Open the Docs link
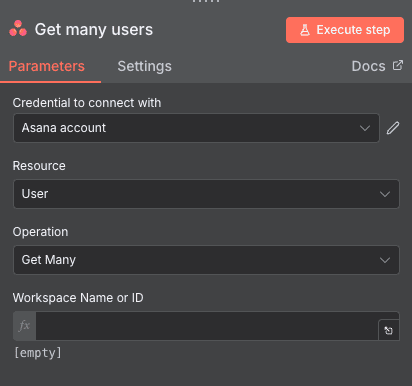 (377, 66)
